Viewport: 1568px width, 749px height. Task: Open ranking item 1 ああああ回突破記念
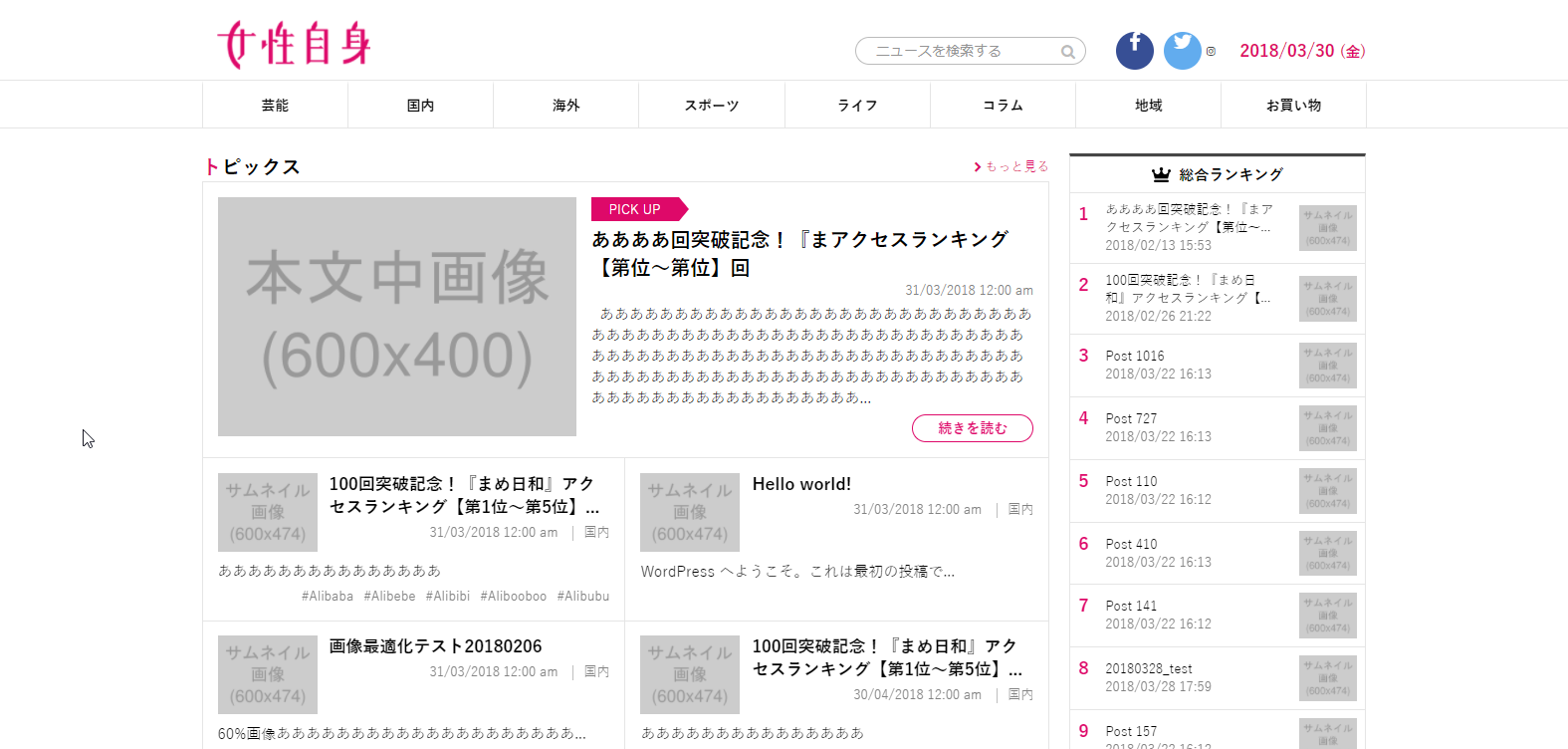[x=1190, y=218]
